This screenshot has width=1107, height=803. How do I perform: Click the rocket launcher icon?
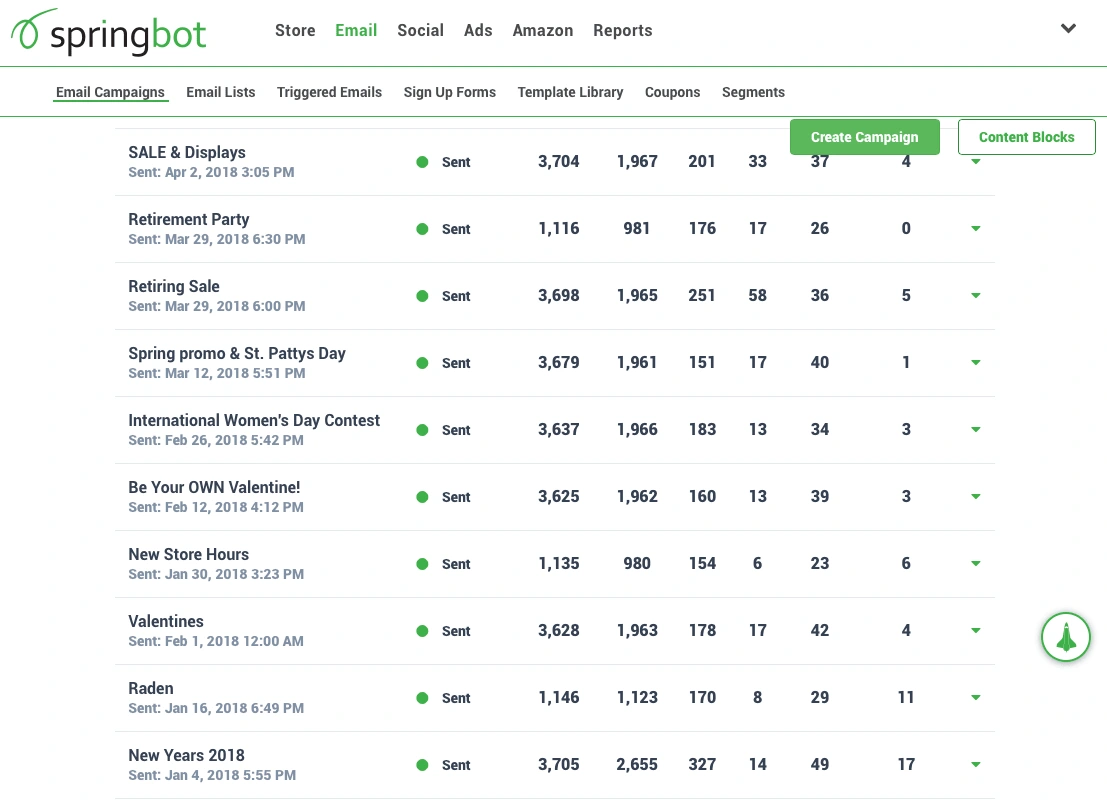pos(1066,636)
